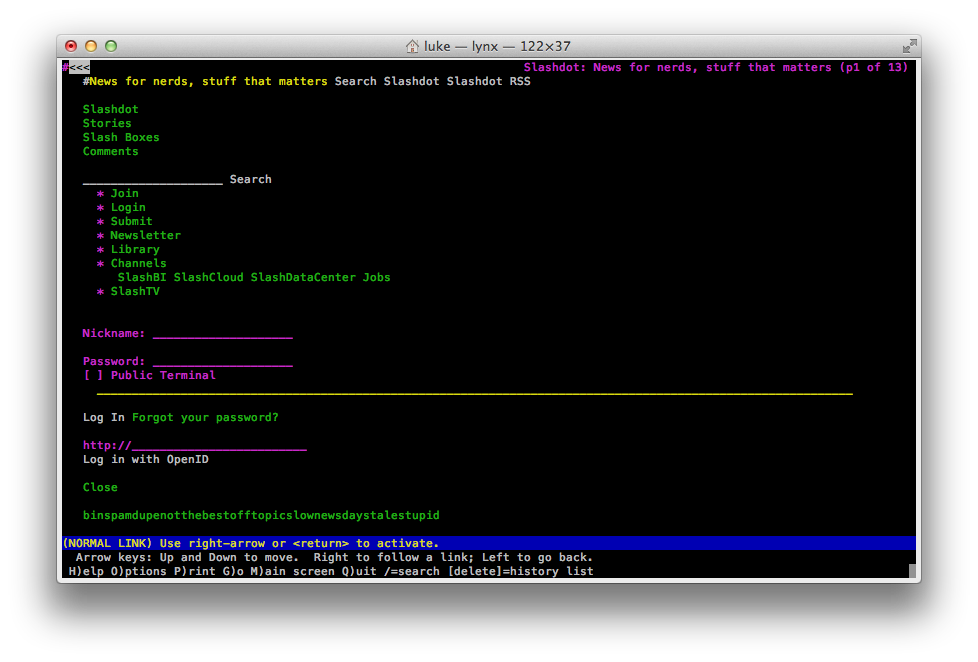
Task: Open the Stories link
Action: tap(107, 124)
